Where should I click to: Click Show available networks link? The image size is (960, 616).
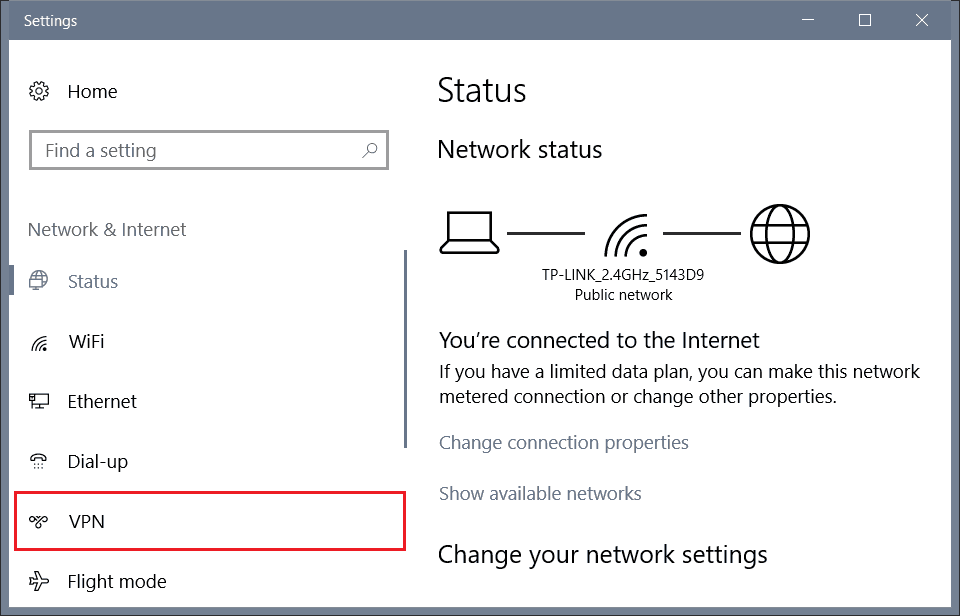[540, 493]
